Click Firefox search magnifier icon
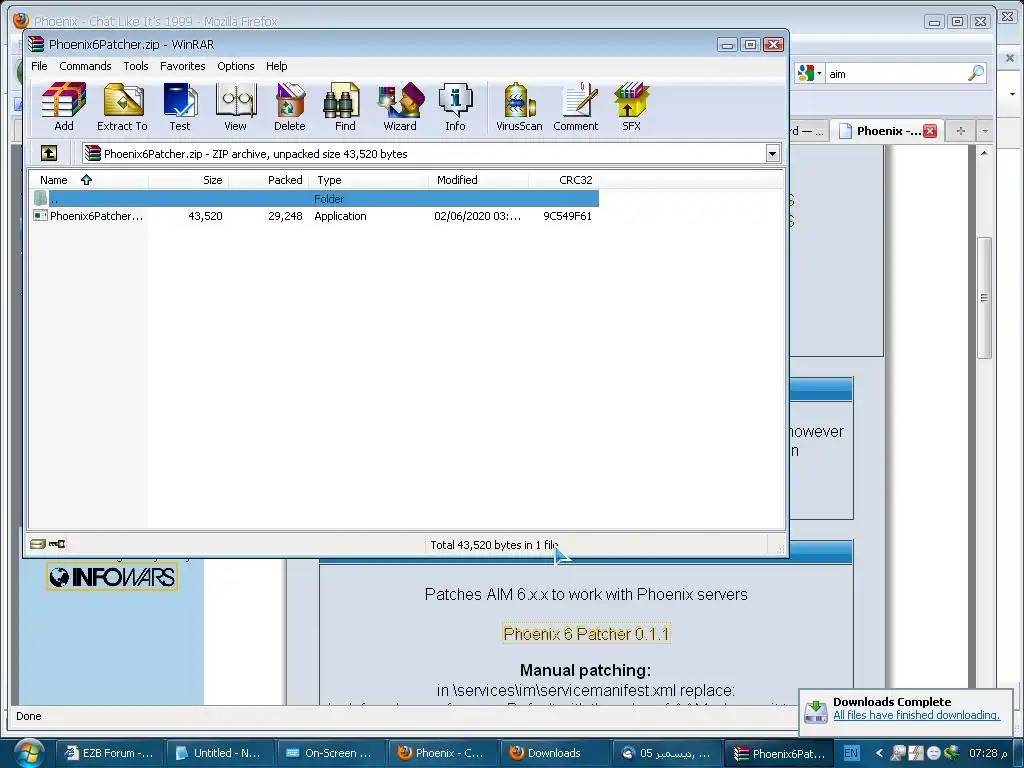 (976, 73)
